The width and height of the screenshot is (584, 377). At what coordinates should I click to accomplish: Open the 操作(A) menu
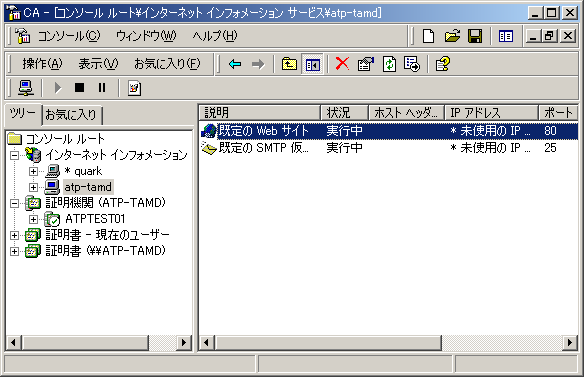click(42, 64)
